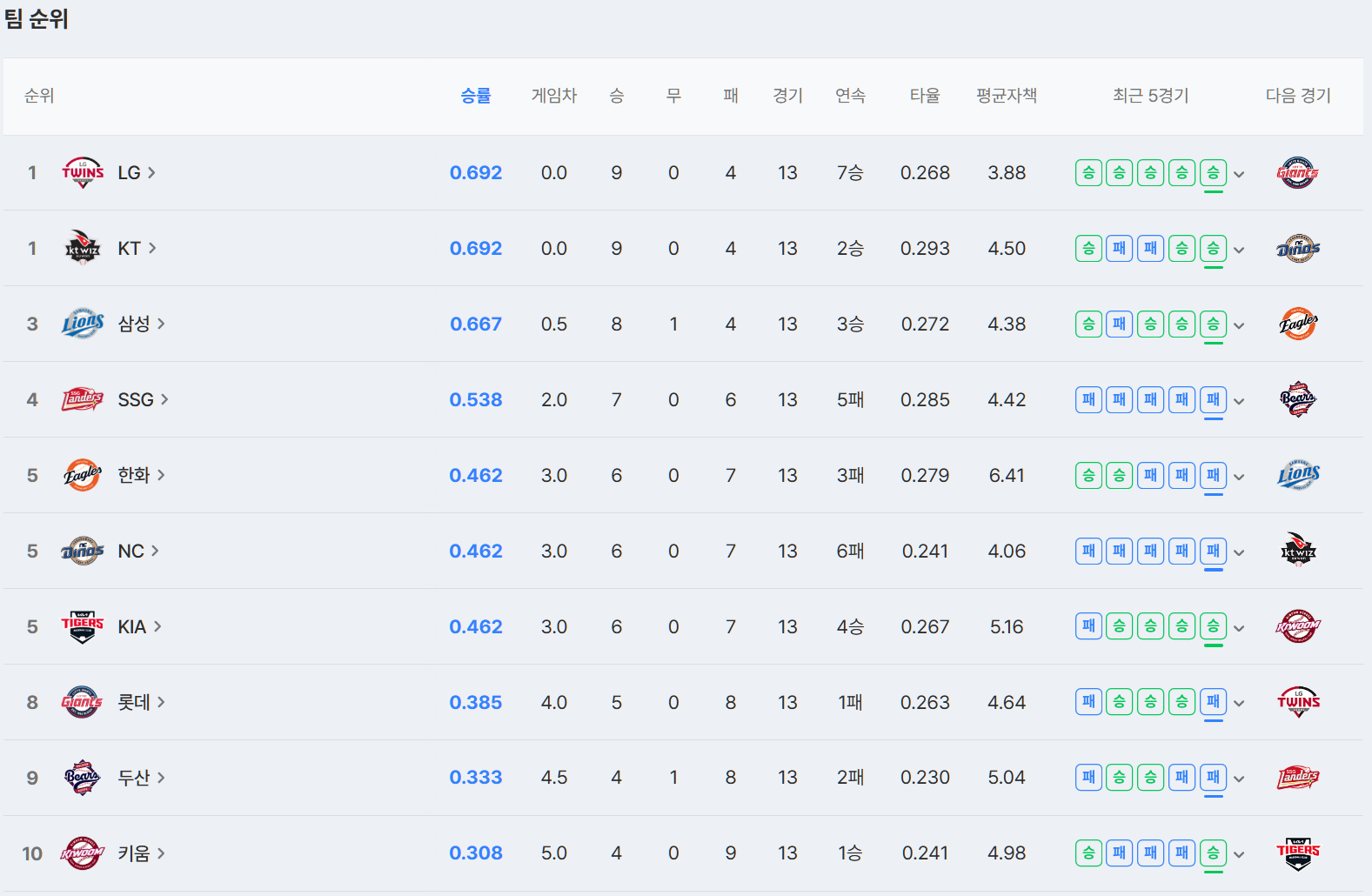Click 두산's first recent game loss badge
The height and width of the screenshot is (896, 1372).
tap(1088, 778)
